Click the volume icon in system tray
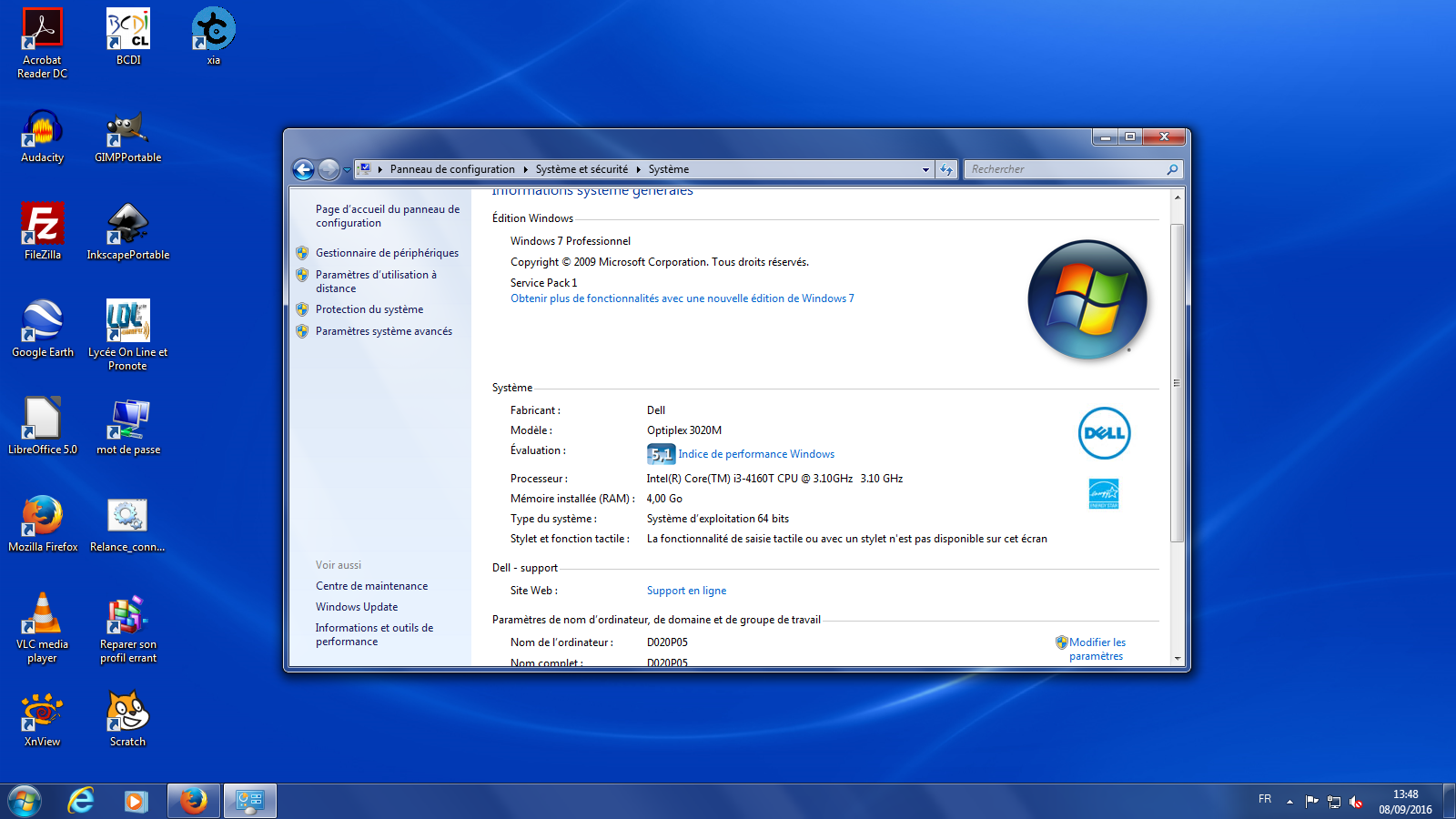This screenshot has width=1456, height=819. click(1356, 802)
